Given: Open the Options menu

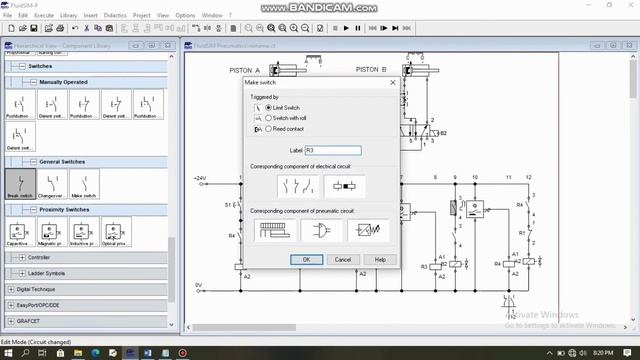Looking at the screenshot, I should tap(185, 16).
